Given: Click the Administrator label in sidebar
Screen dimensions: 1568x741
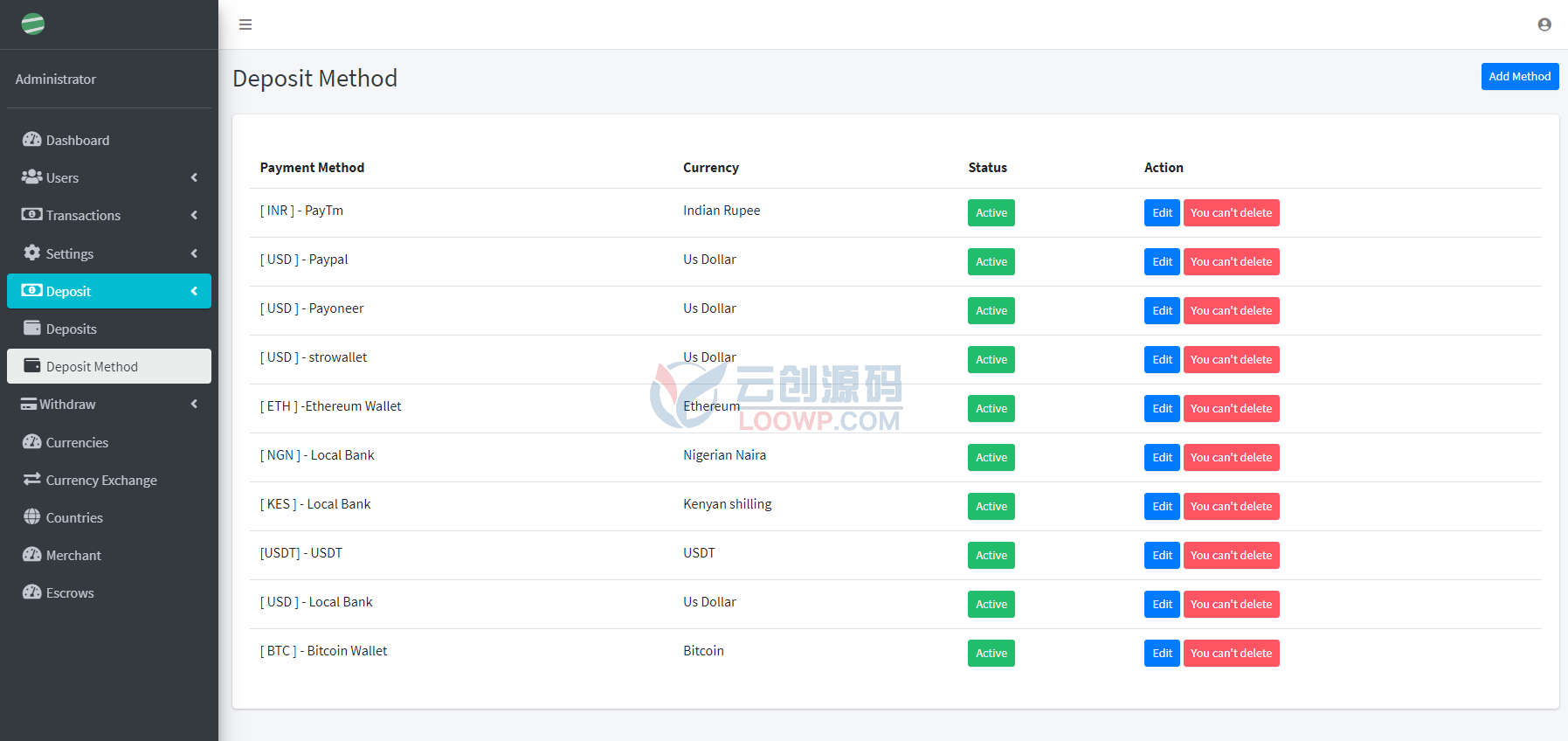Looking at the screenshot, I should [56, 79].
